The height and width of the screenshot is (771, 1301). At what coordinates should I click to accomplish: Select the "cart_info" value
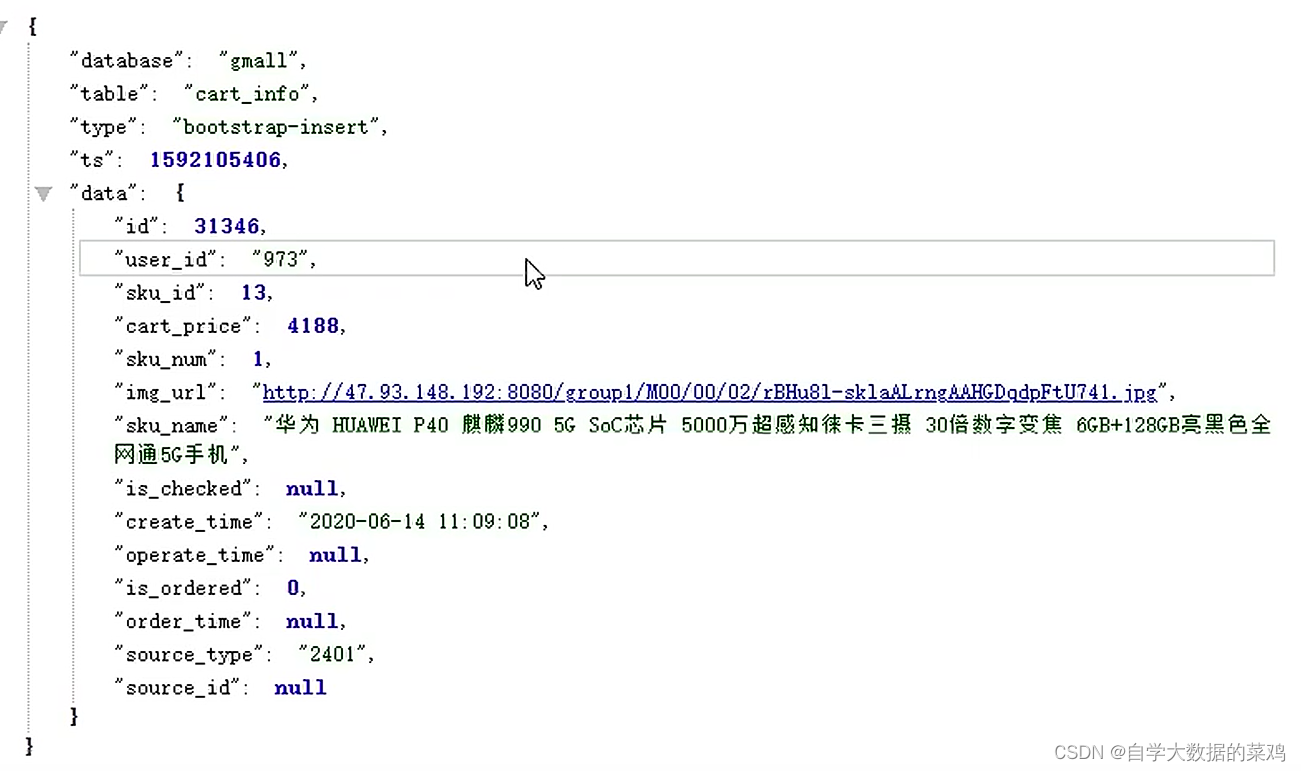pos(246,94)
